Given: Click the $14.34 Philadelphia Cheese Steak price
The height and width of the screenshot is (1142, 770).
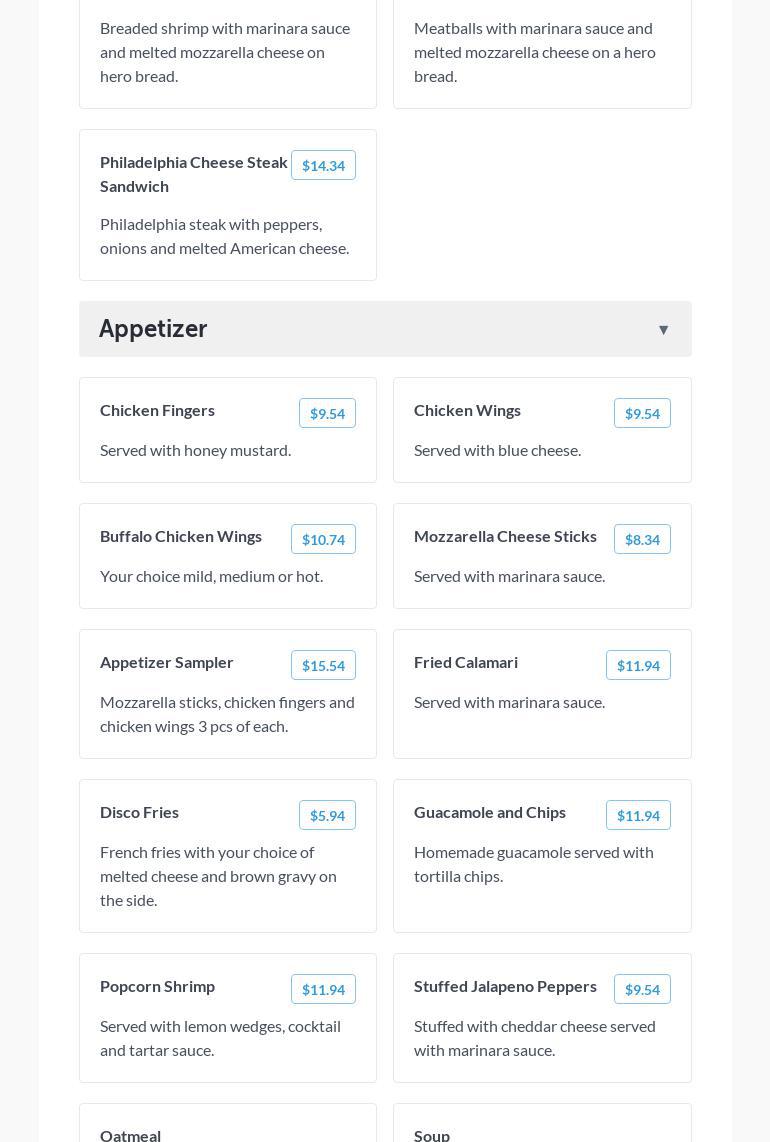Looking at the screenshot, I should coord(323,166).
